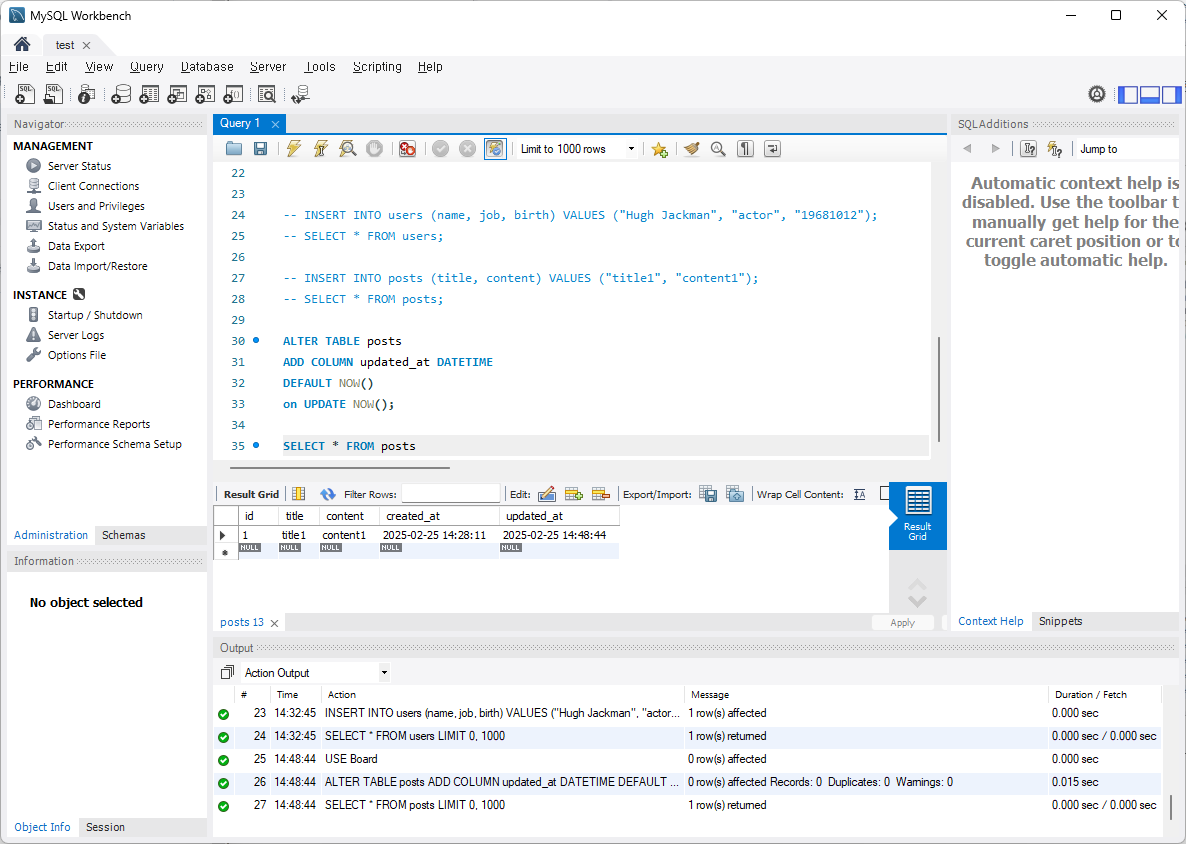Switch to Snippets tab
The height and width of the screenshot is (844, 1186).
(1060, 621)
